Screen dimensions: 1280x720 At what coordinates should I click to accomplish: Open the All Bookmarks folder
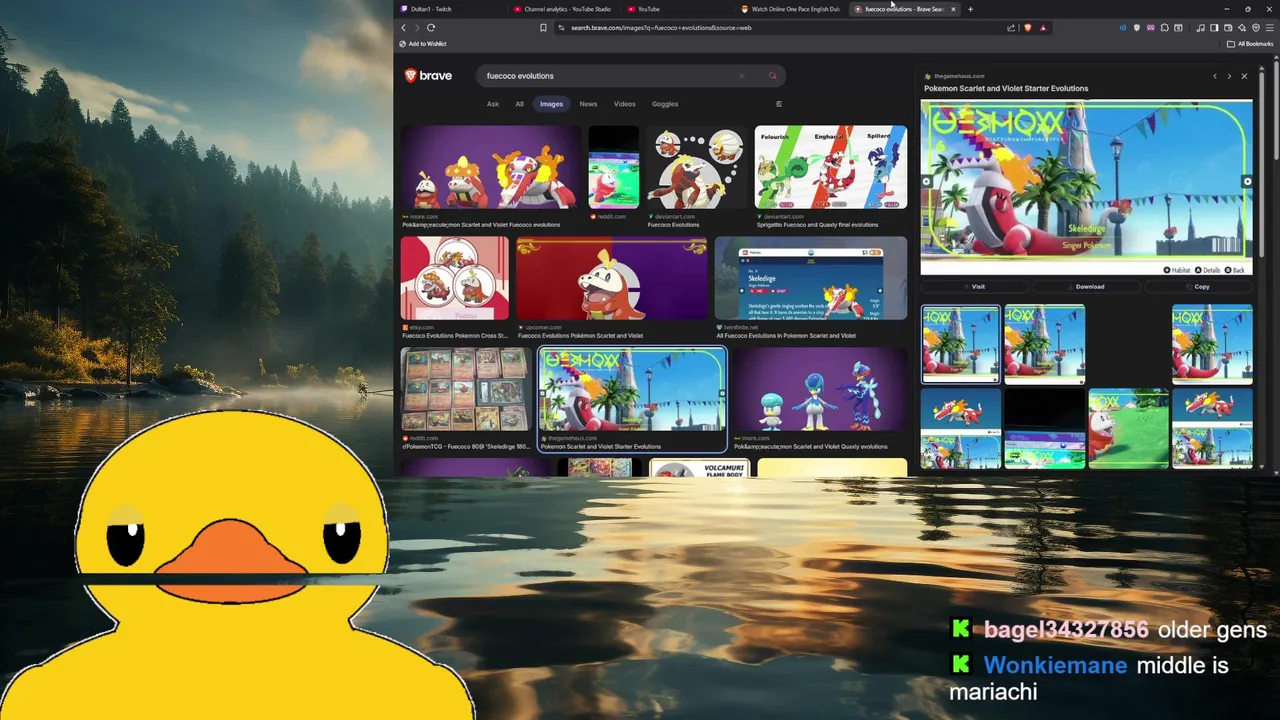(x=1250, y=44)
